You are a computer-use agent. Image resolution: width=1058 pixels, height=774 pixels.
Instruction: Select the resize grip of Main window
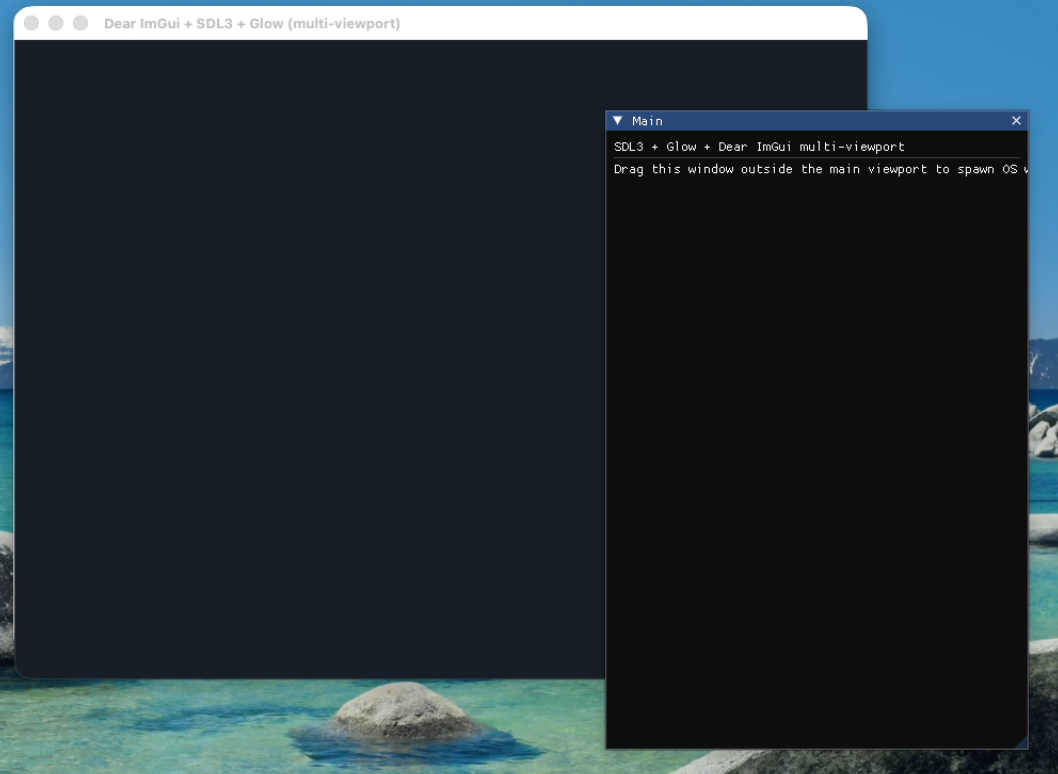click(1021, 742)
